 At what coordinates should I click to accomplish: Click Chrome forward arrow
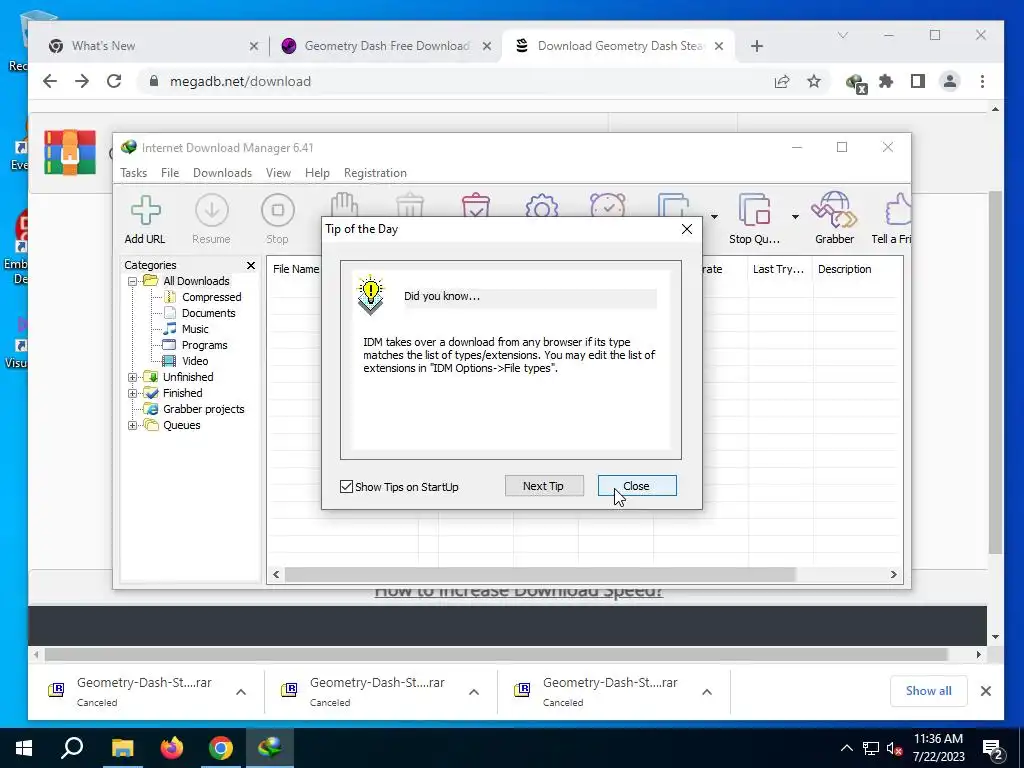tap(82, 81)
